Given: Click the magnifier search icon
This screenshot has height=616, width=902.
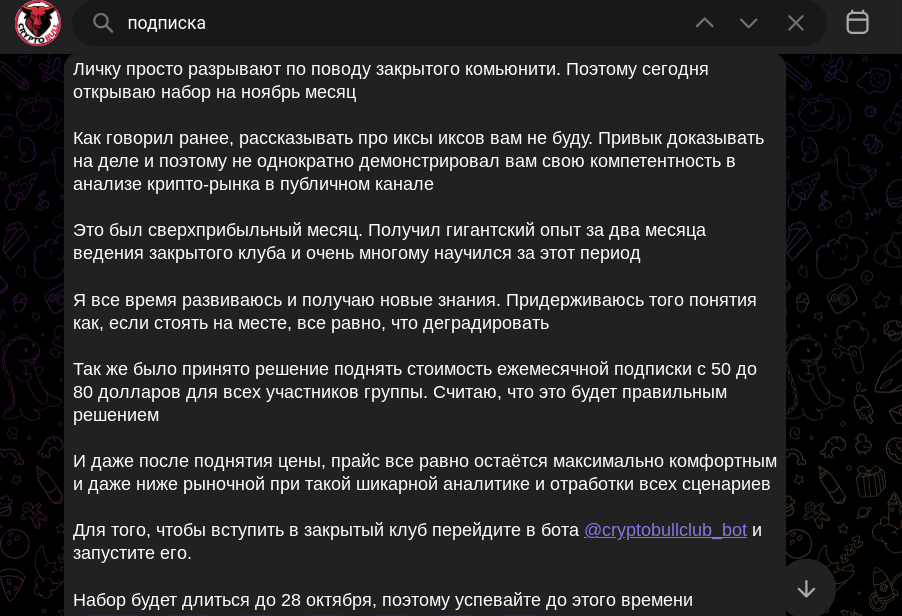Looking at the screenshot, I should (x=103, y=23).
